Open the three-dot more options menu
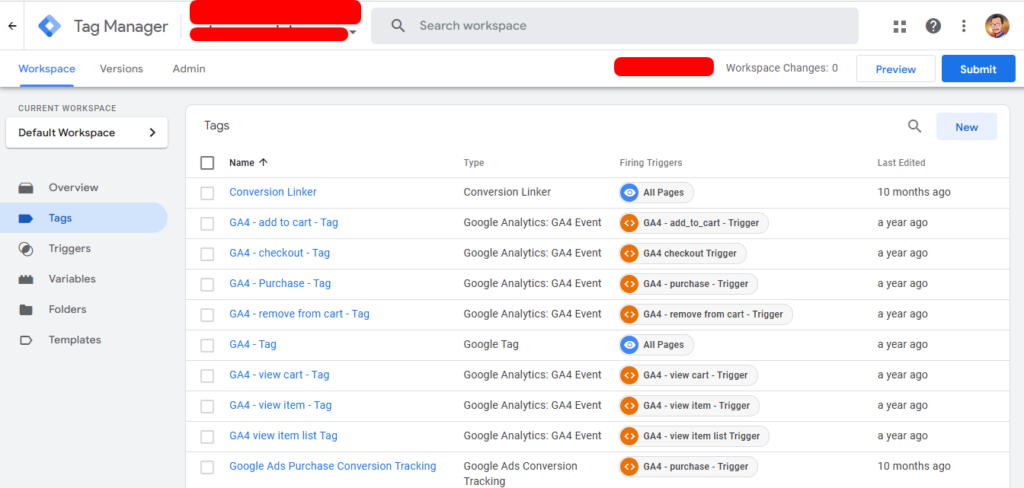Screen dimensions: 1024x488 pyautogui.click(x=964, y=26)
